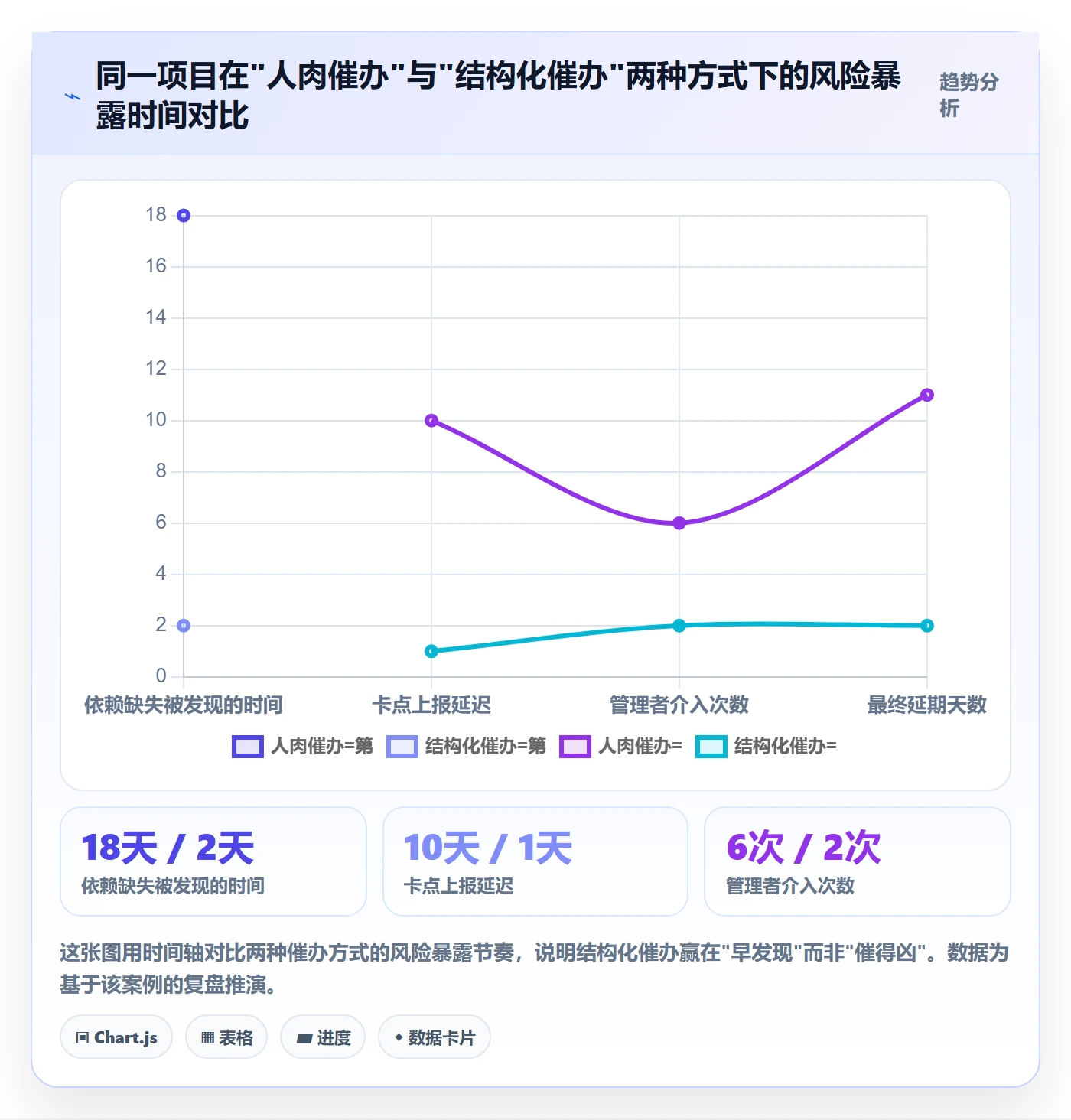This screenshot has width=1071, height=1120.
Task: Toggle the 人肉催办=第 legend entry
Action: click(x=302, y=746)
